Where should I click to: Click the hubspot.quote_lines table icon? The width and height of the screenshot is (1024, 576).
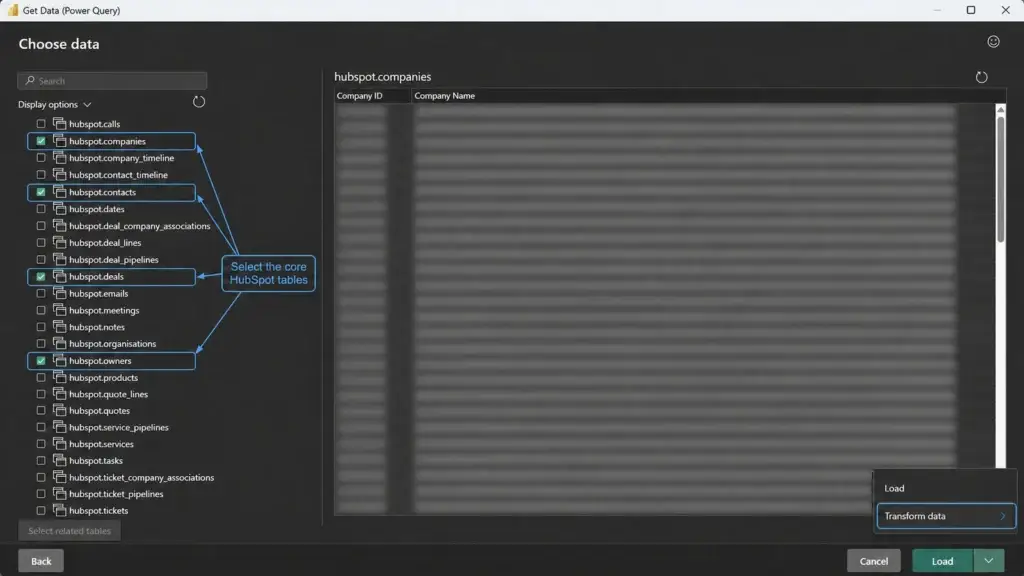(x=59, y=394)
